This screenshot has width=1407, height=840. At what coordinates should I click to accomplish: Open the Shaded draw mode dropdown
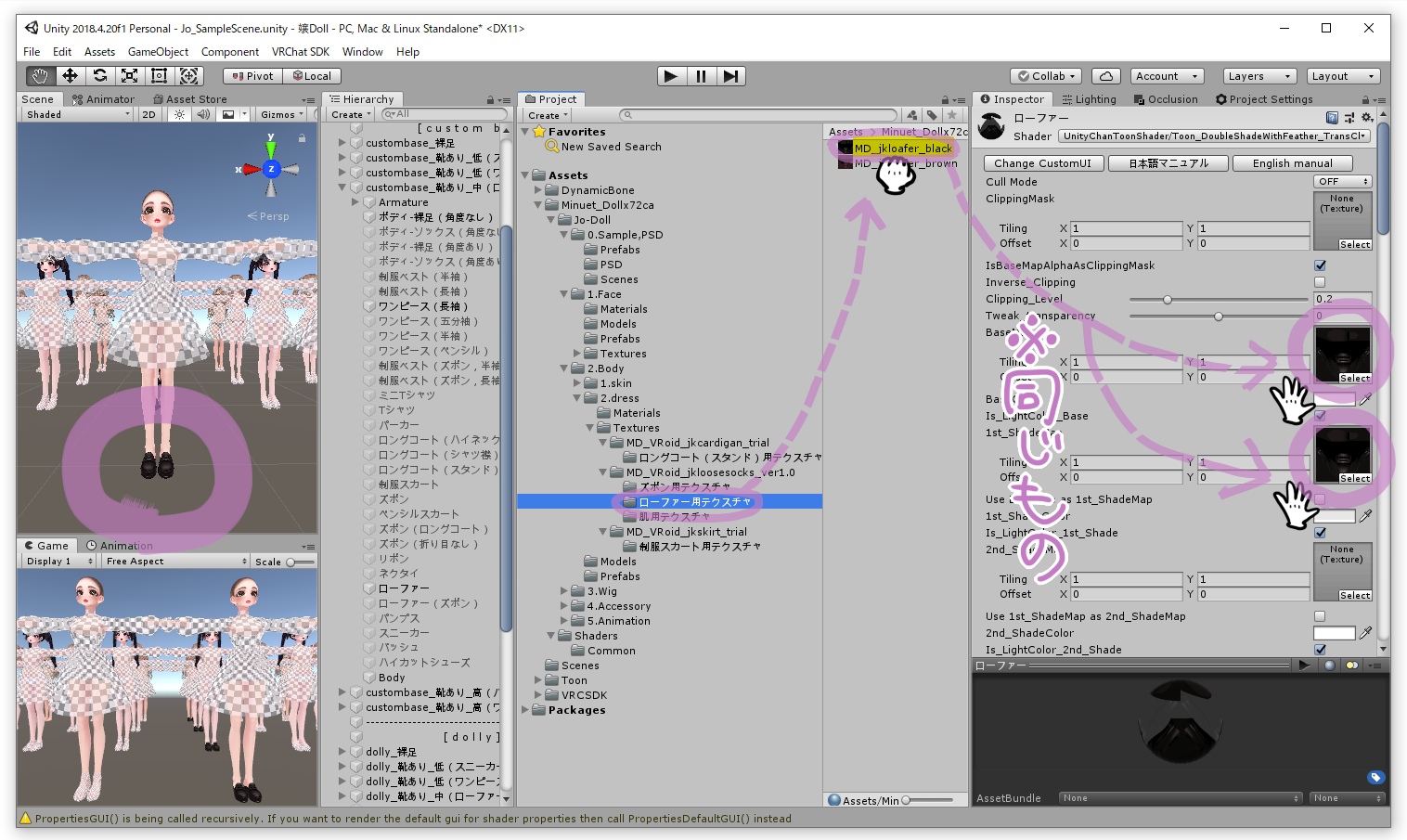(78, 115)
